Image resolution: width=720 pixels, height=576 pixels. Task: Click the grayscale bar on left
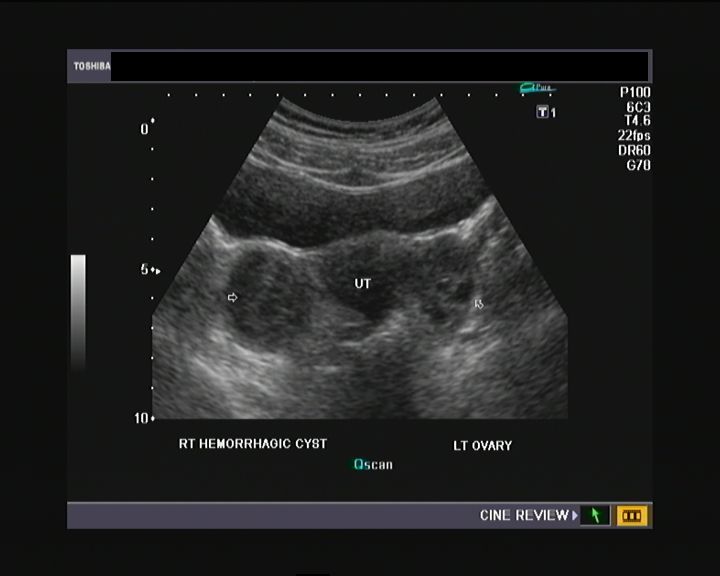(x=78, y=312)
